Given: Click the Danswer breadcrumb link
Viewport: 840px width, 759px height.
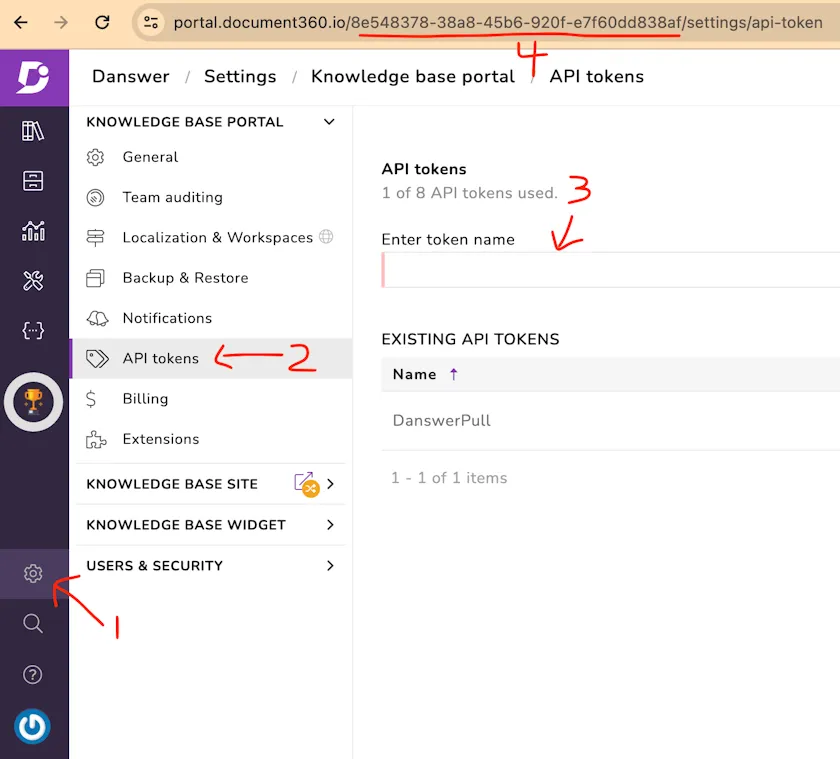Looking at the screenshot, I should (131, 77).
